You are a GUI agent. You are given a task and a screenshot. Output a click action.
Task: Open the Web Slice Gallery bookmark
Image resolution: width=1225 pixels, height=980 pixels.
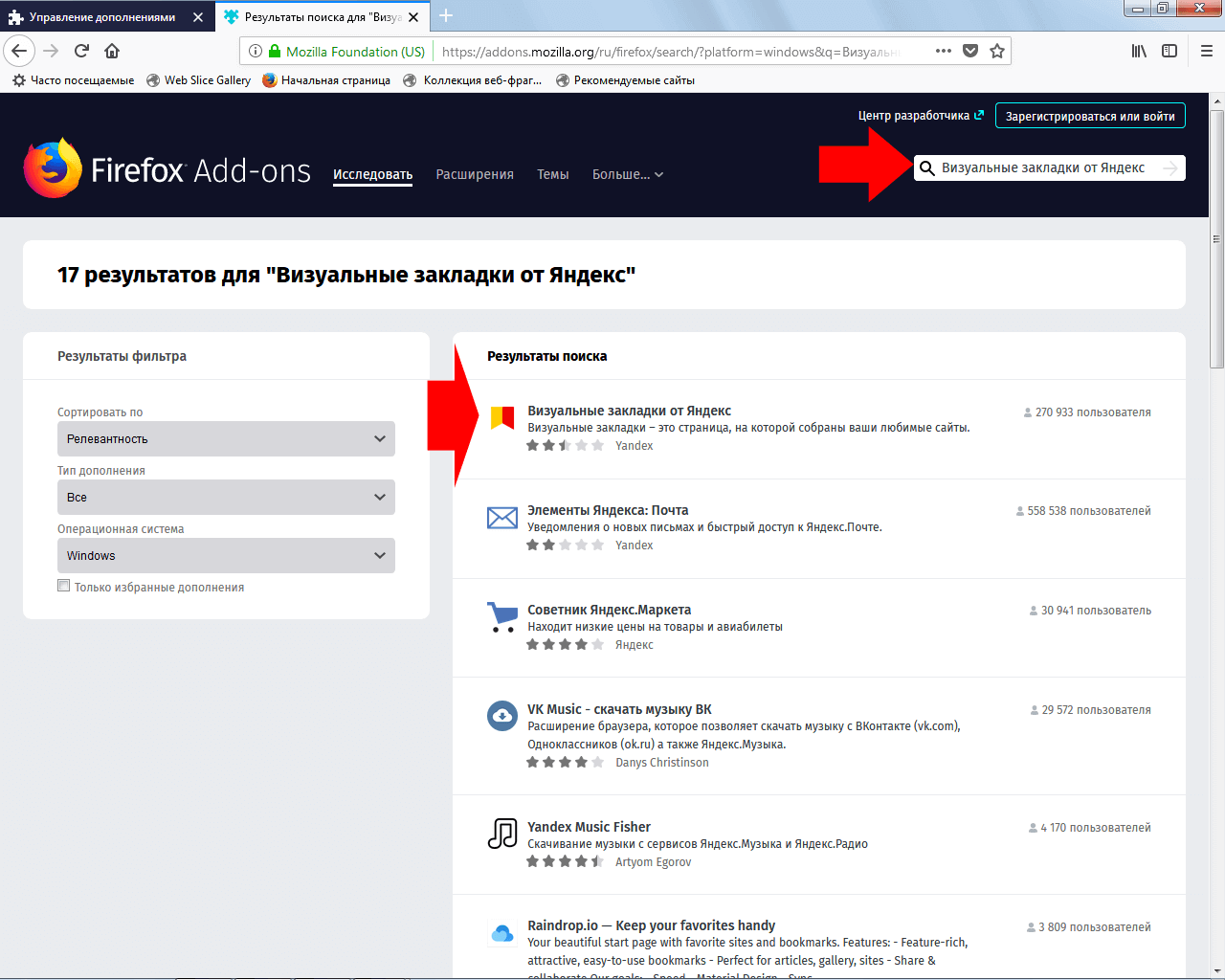199,80
